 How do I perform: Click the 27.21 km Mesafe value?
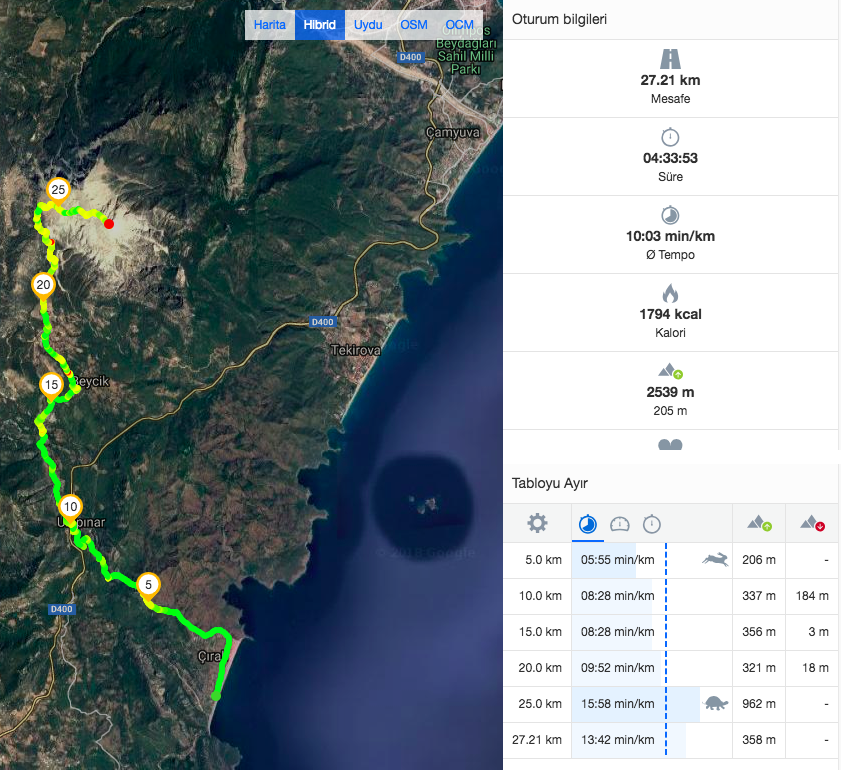coord(670,80)
